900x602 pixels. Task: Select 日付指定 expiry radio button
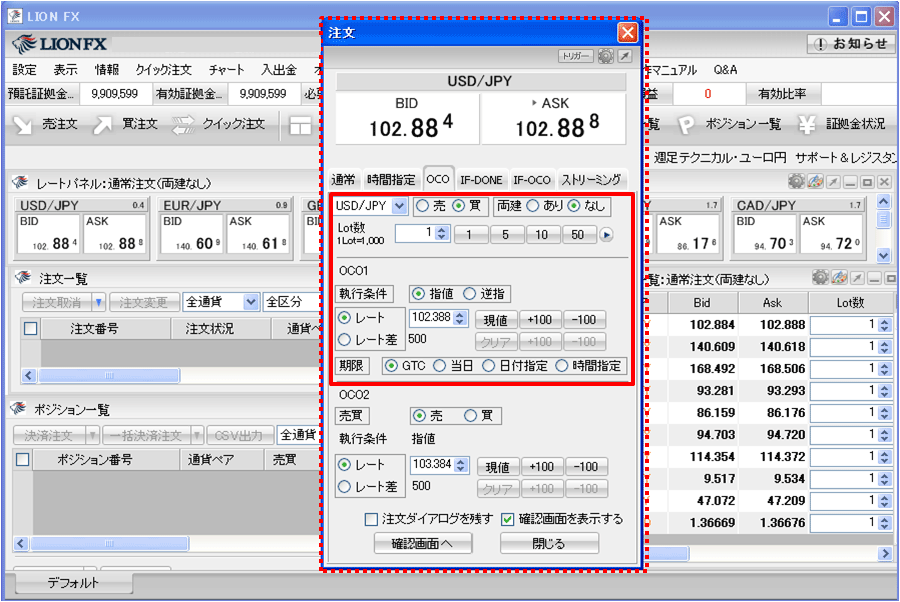point(488,366)
